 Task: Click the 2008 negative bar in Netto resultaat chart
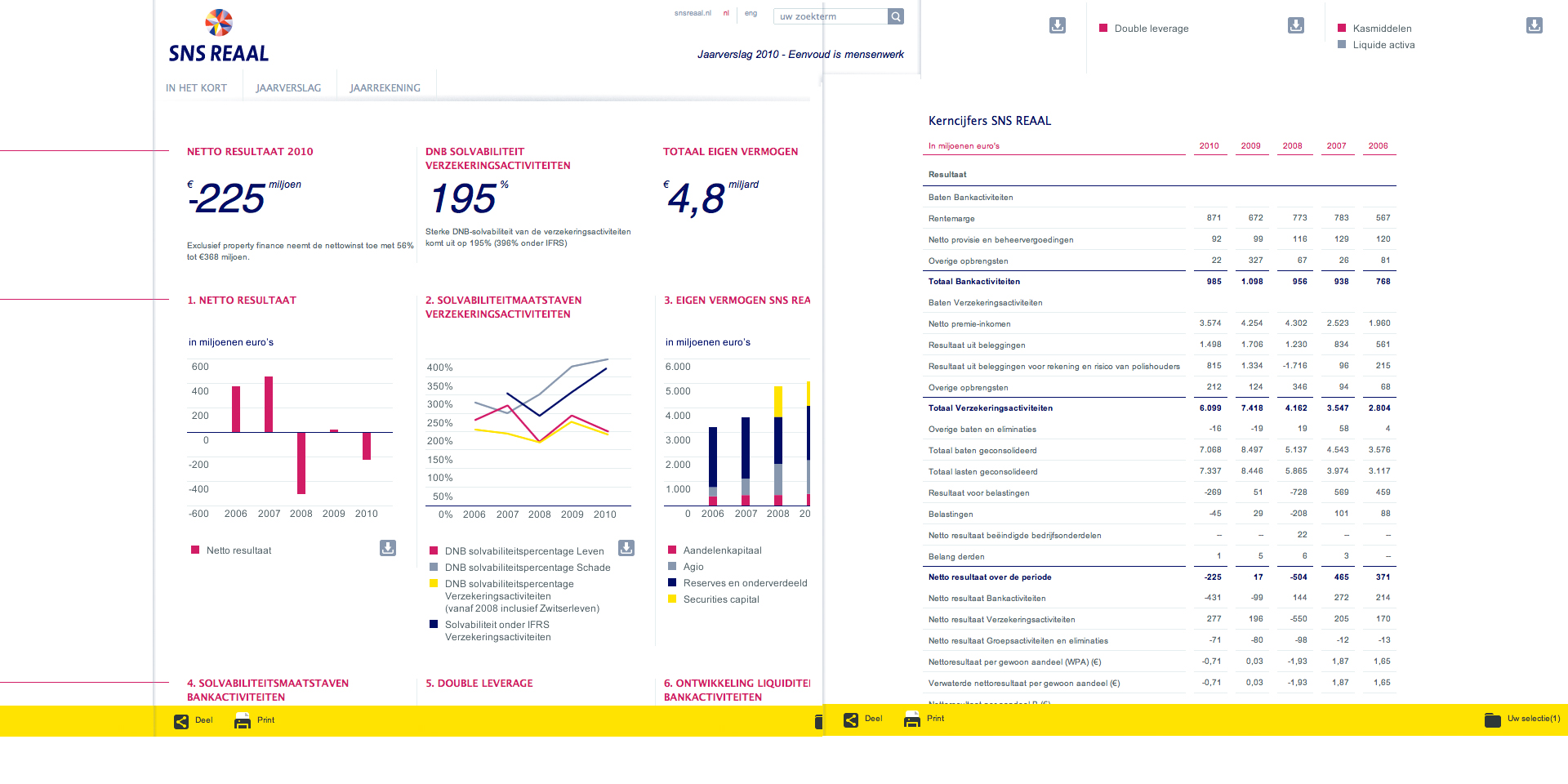301,463
